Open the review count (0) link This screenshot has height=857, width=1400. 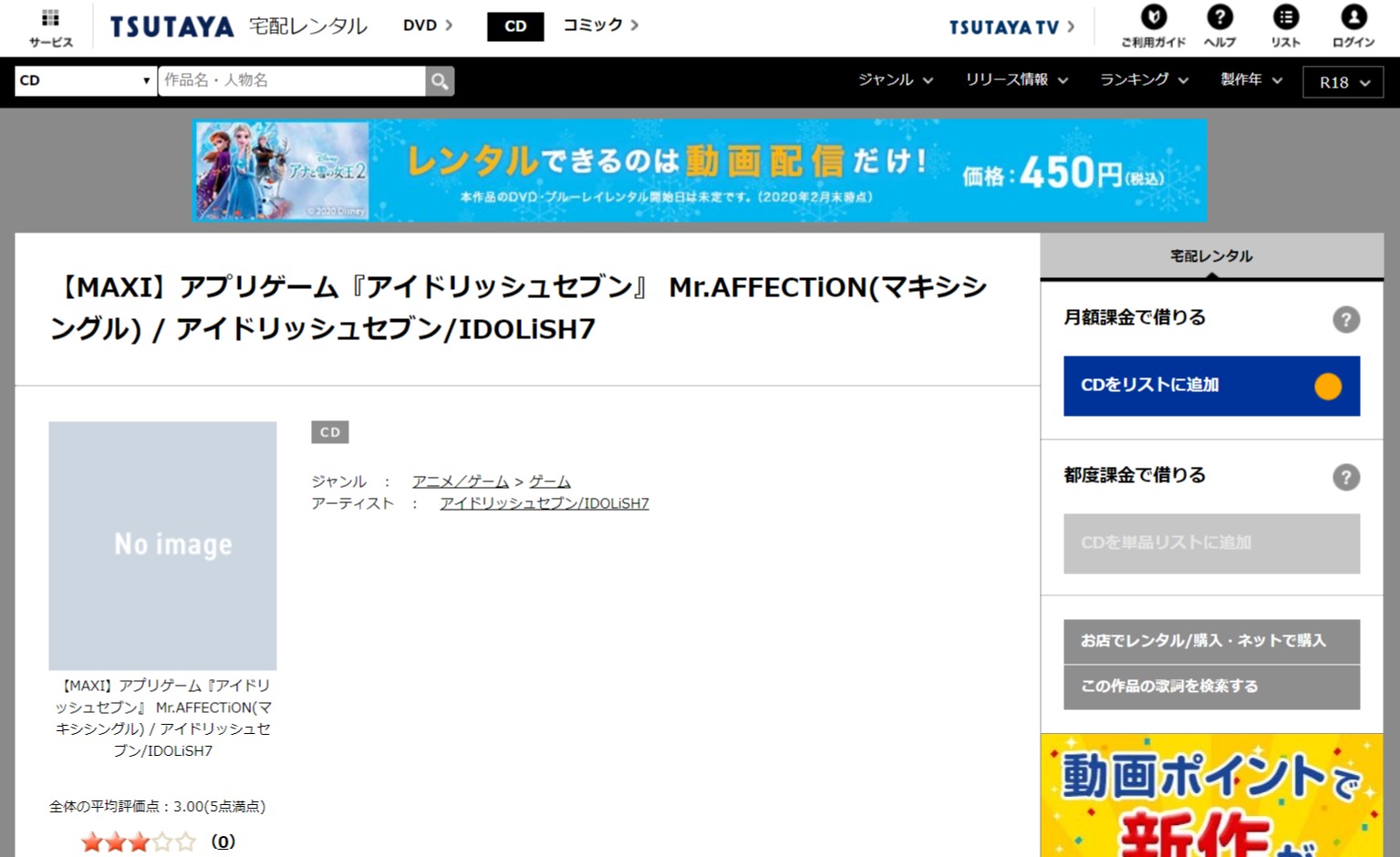[x=223, y=842]
